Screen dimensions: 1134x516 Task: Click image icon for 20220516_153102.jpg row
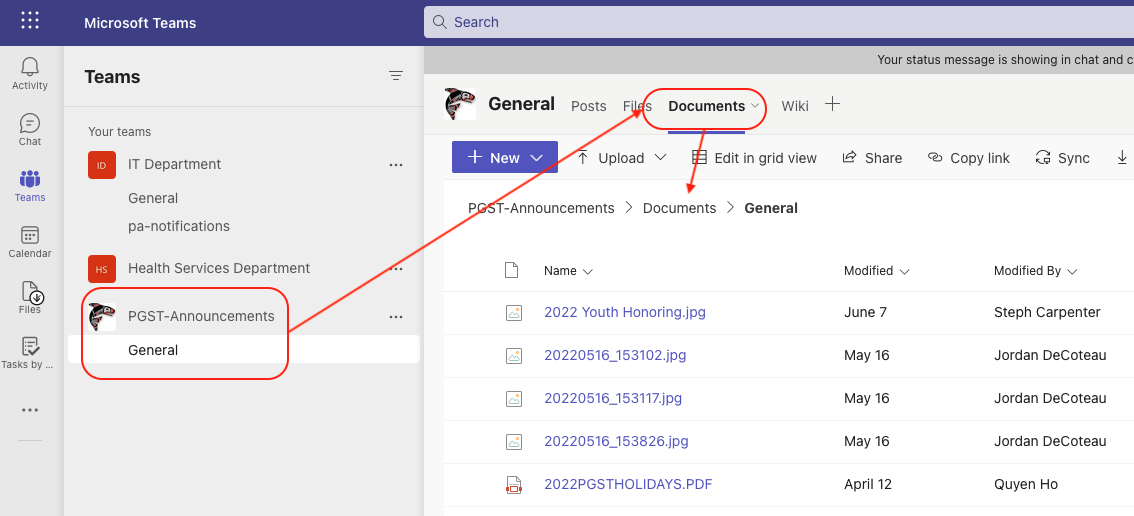pyautogui.click(x=513, y=355)
